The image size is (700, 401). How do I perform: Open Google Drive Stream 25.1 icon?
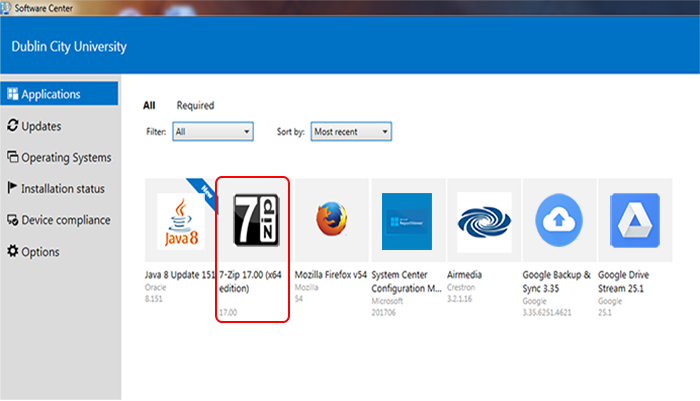(635, 220)
